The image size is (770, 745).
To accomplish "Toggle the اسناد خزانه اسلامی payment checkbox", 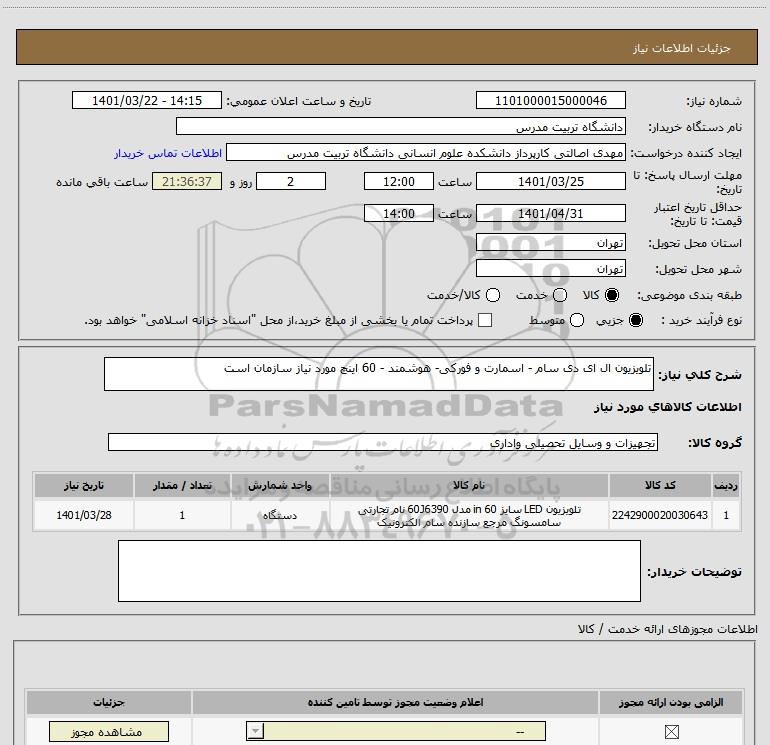I will coord(485,320).
